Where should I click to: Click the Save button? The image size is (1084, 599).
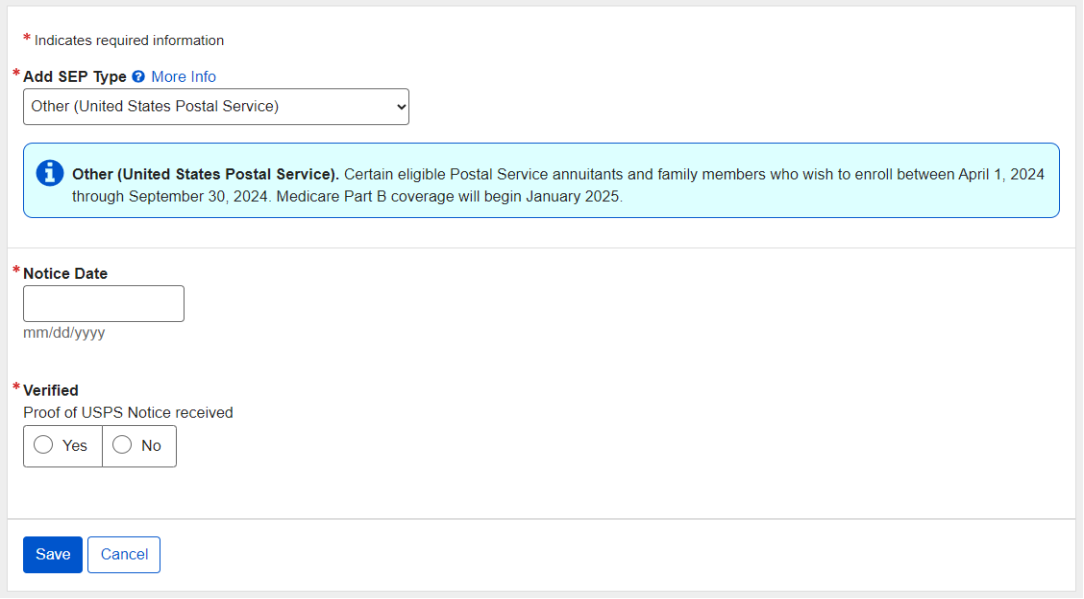click(x=53, y=555)
